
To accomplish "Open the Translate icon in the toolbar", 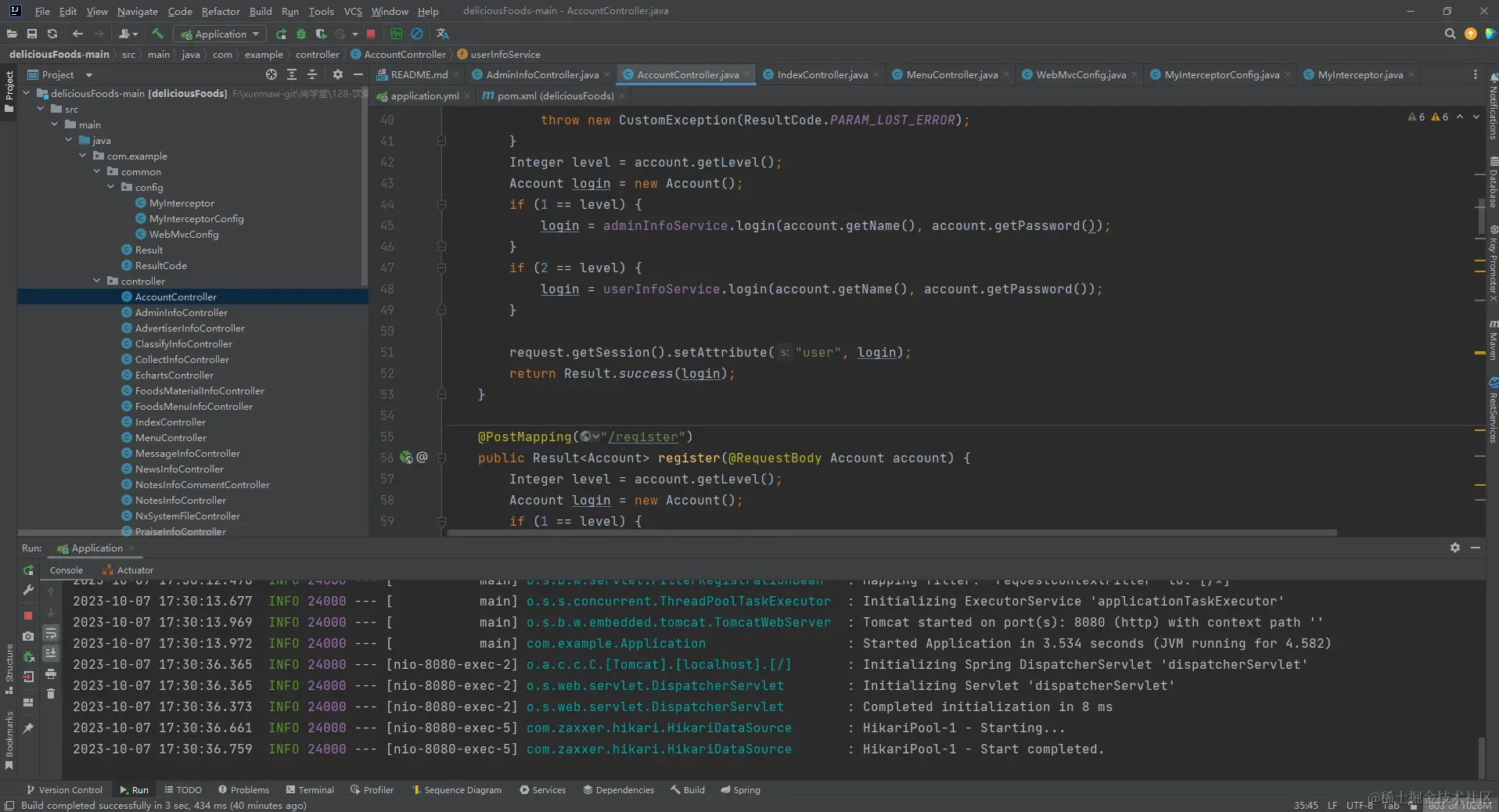I will (443, 34).
